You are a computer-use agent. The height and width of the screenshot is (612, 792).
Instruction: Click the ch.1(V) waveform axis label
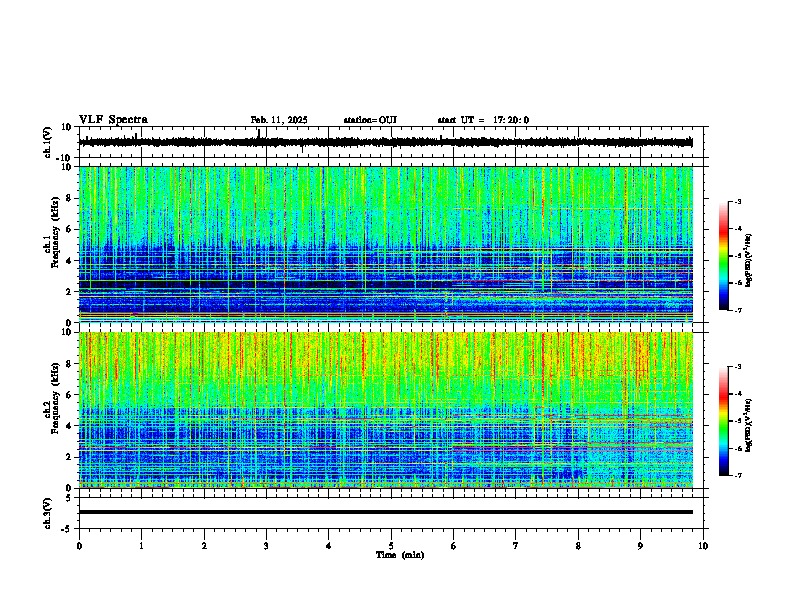tap(48, 142)
